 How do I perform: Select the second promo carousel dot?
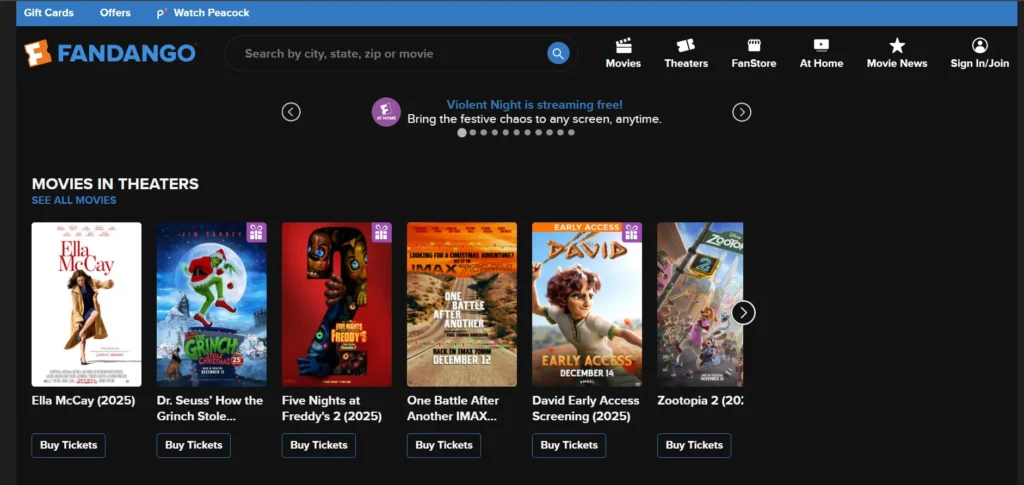pyautogui.click(x=473, y=133)
